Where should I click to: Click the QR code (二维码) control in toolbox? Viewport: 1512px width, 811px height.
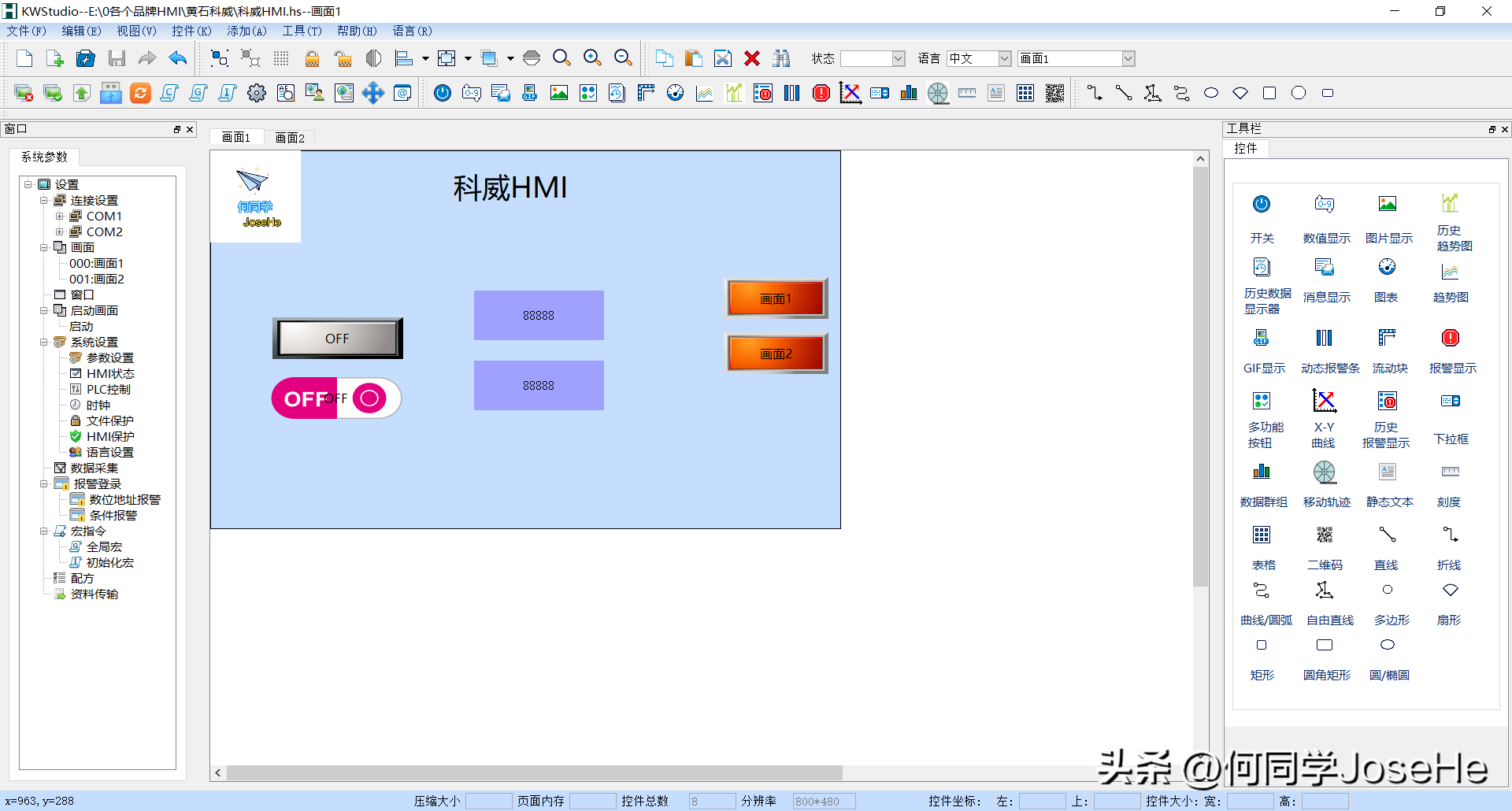pyautogui.click(x=1325, y=536)
